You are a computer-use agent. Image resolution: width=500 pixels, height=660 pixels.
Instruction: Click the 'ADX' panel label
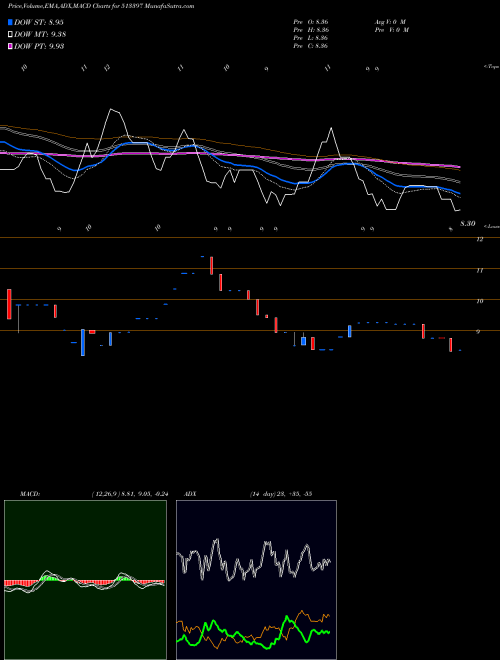coord(190,494)
